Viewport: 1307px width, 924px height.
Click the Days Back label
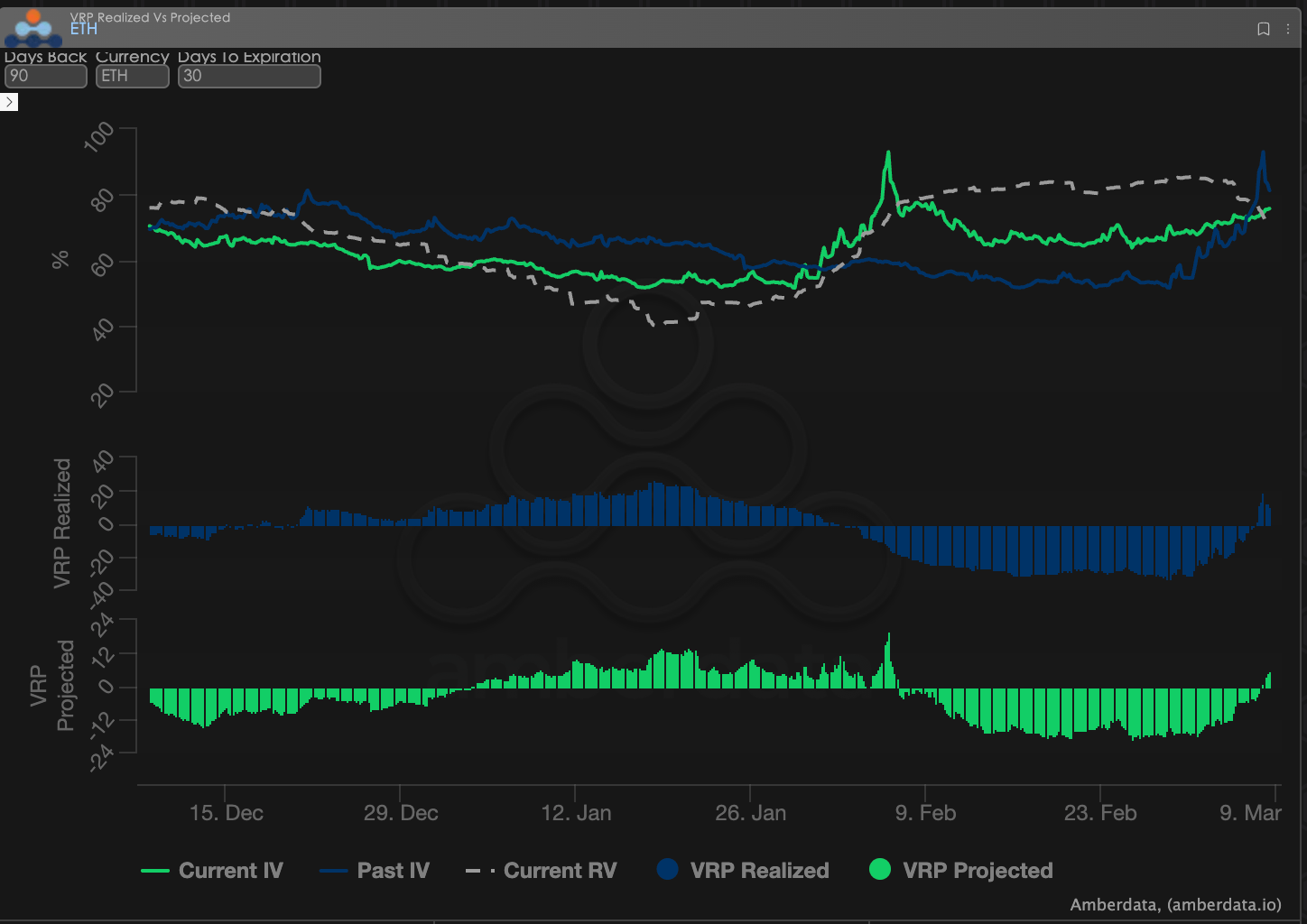(45, 57)
